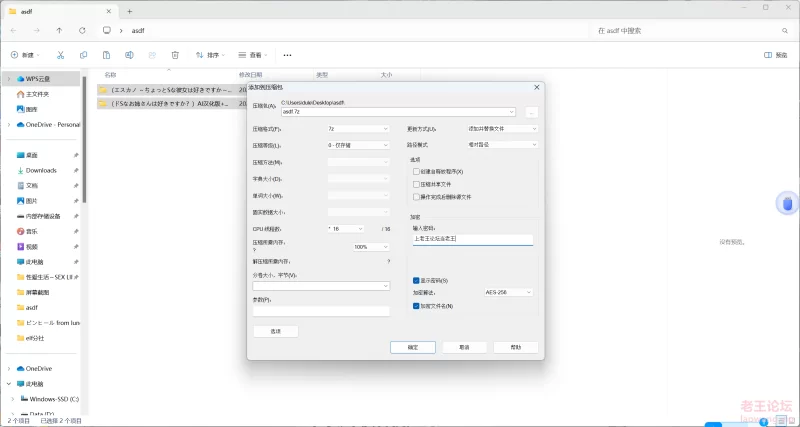Click the 参数(P) parameters input field
The image size is (800, 427).
pyautogui.click(x=321, y=311)
